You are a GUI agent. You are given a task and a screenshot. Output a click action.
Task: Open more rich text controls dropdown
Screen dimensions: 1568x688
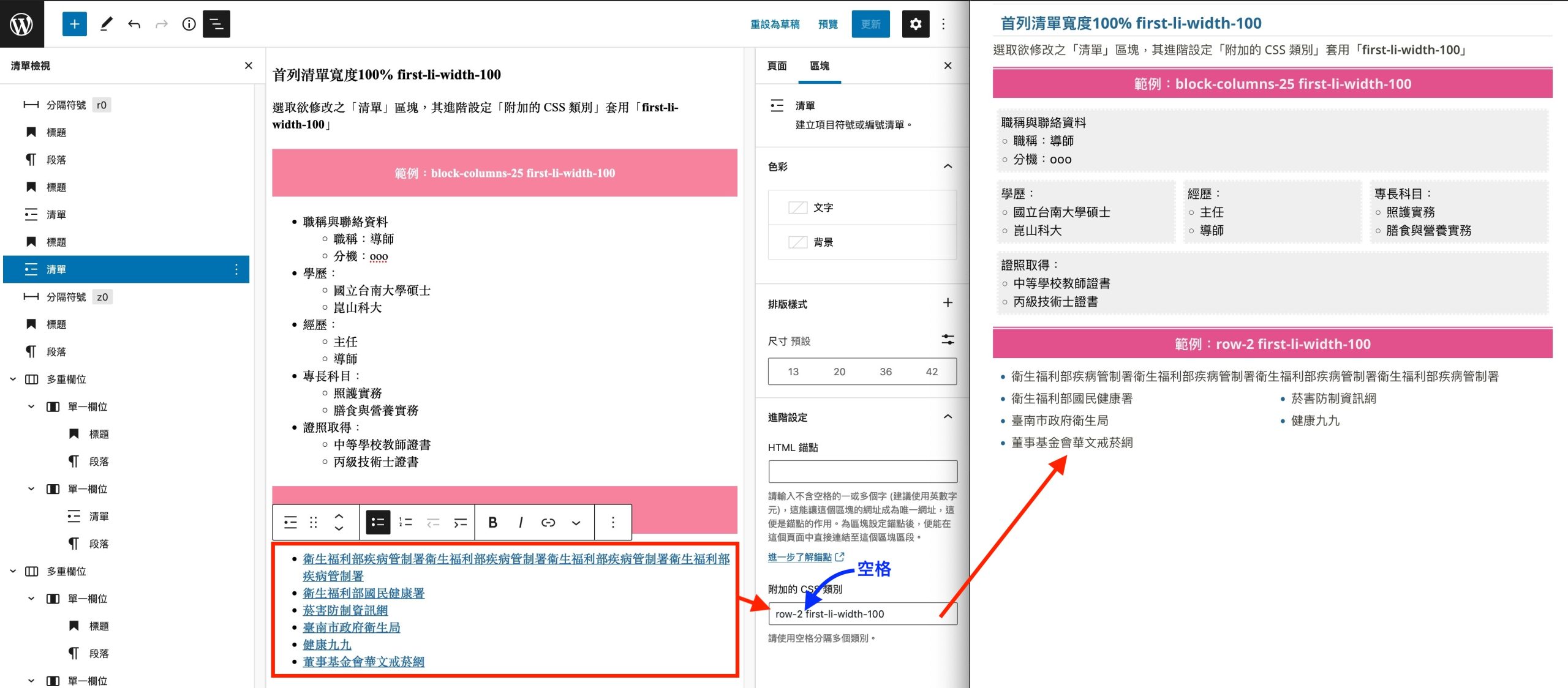tap(576, 522)
